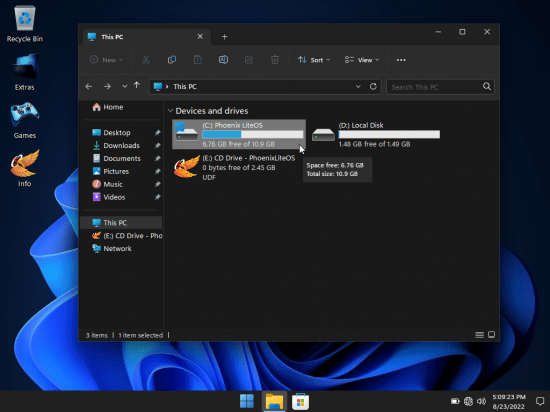Click "3 items" in status bar
550x412 pixels.
[97, 335]
